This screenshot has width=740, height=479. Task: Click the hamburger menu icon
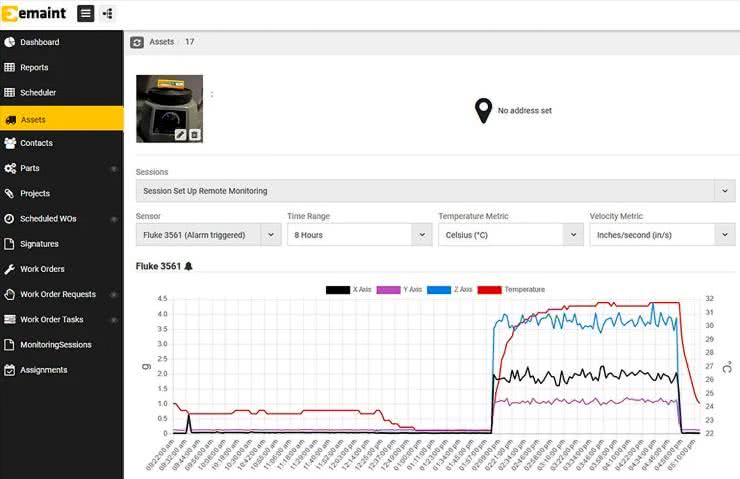coord(86,14)
